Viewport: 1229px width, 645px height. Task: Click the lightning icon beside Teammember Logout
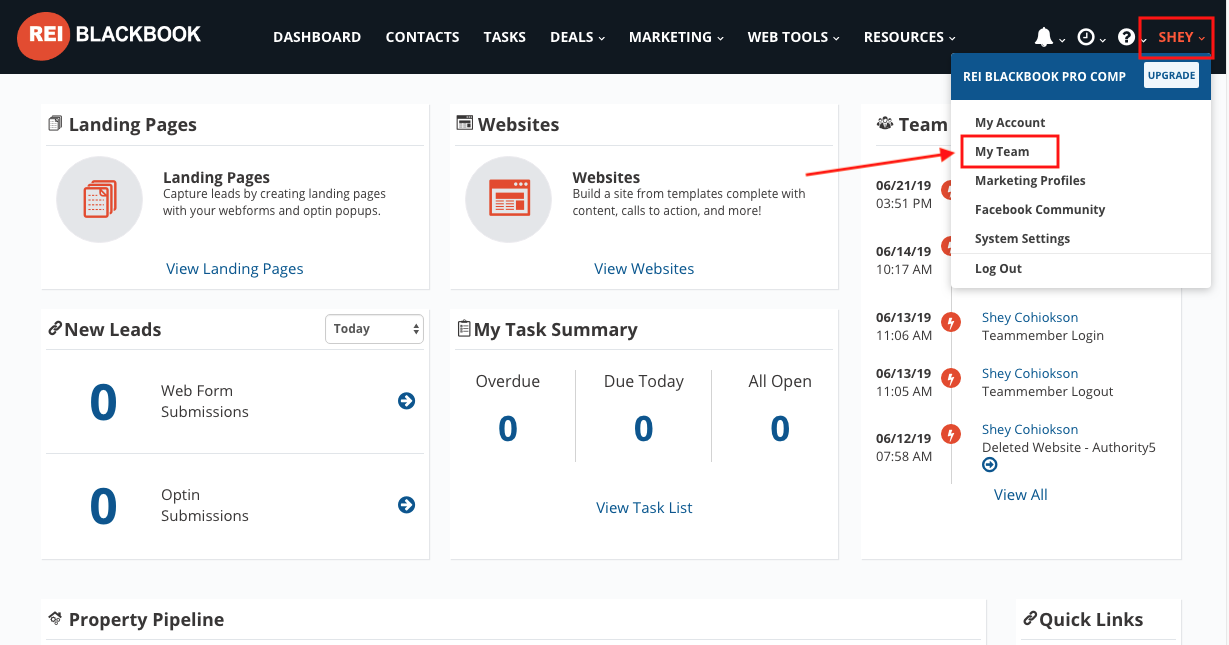(x=952, y=379)
